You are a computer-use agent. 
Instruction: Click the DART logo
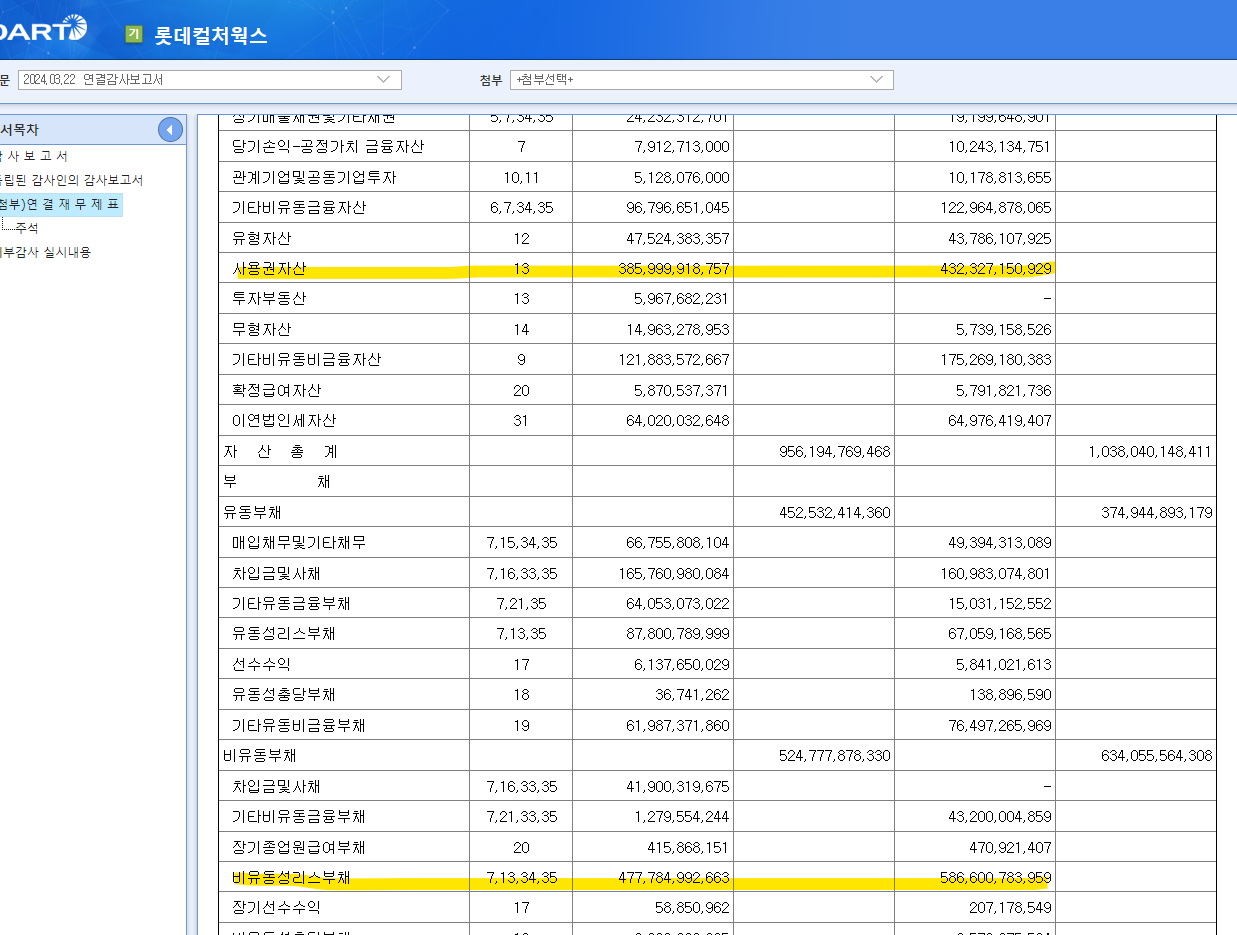[43, 29]
